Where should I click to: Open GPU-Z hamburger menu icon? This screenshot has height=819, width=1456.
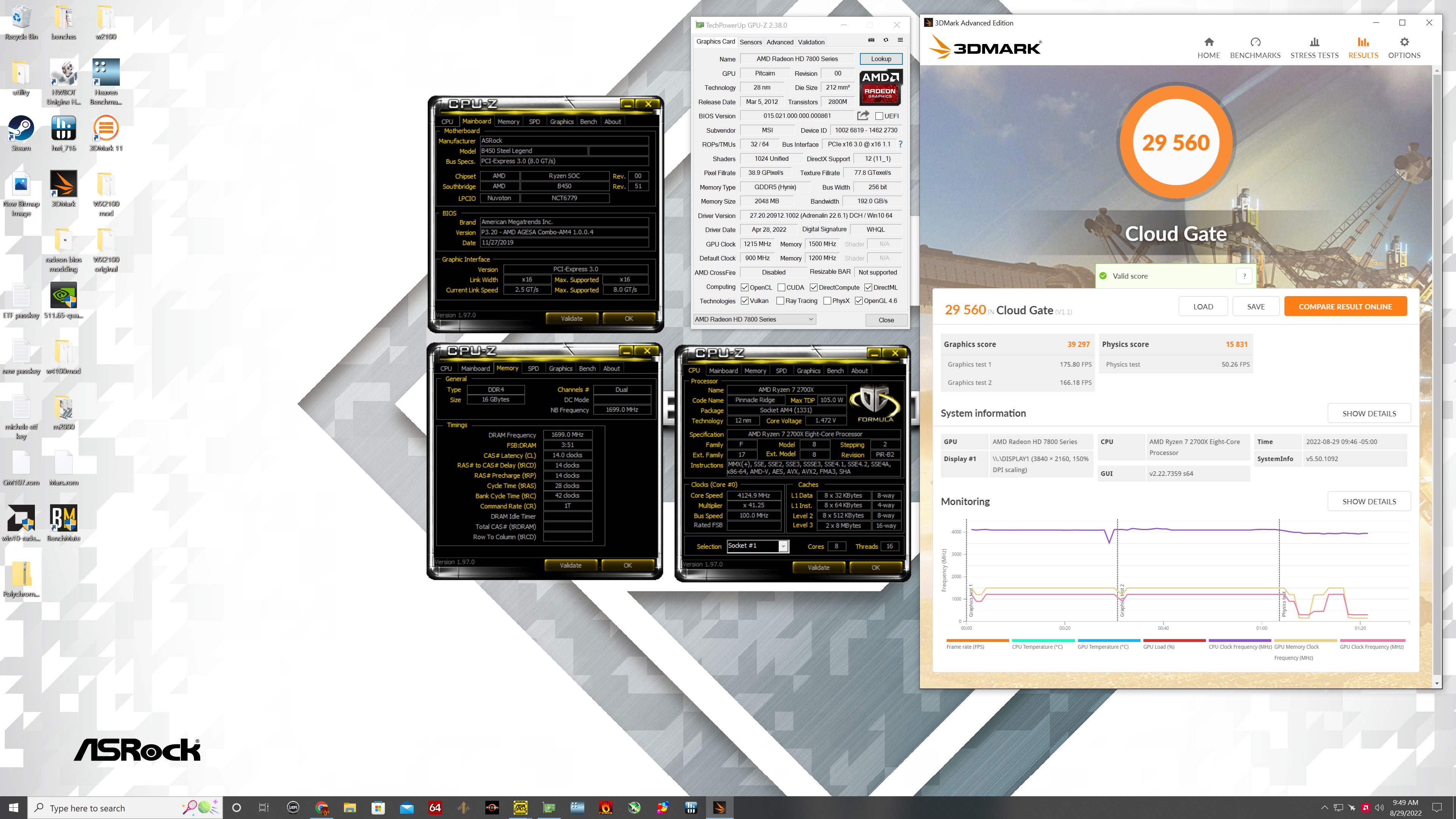click(901, 40)
